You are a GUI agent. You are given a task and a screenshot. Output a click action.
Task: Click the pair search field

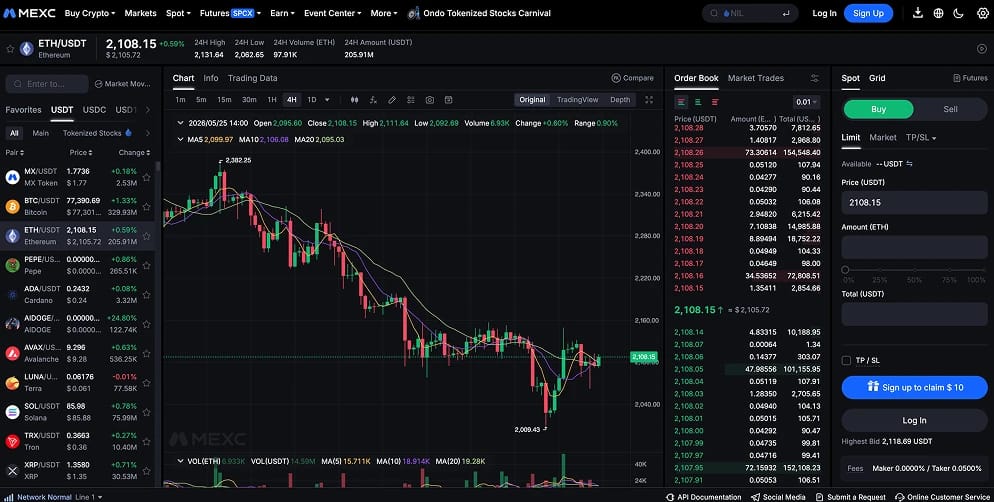(x=47, y=84)
